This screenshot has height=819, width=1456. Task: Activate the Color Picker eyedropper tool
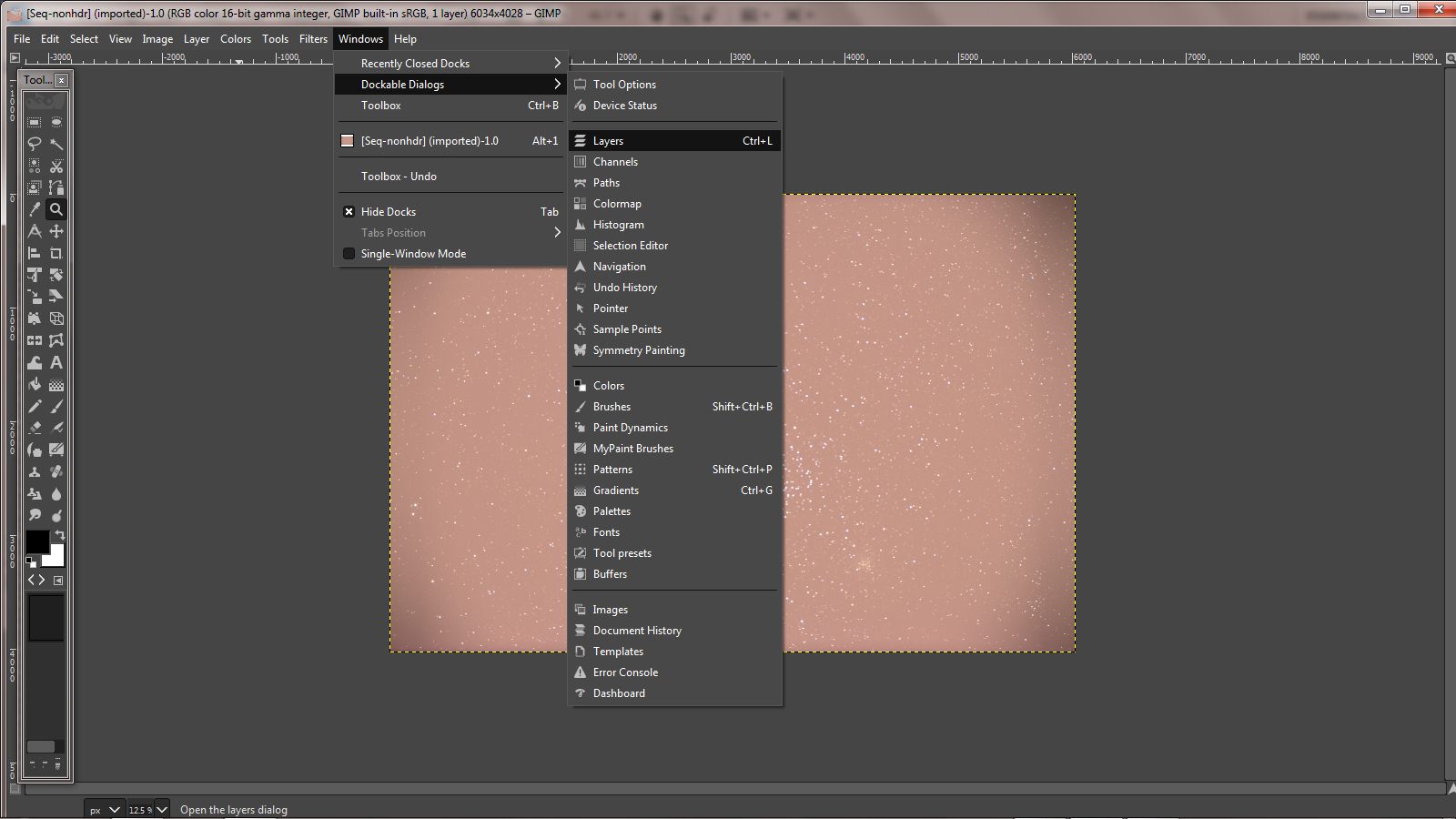(x=35, y=209)
